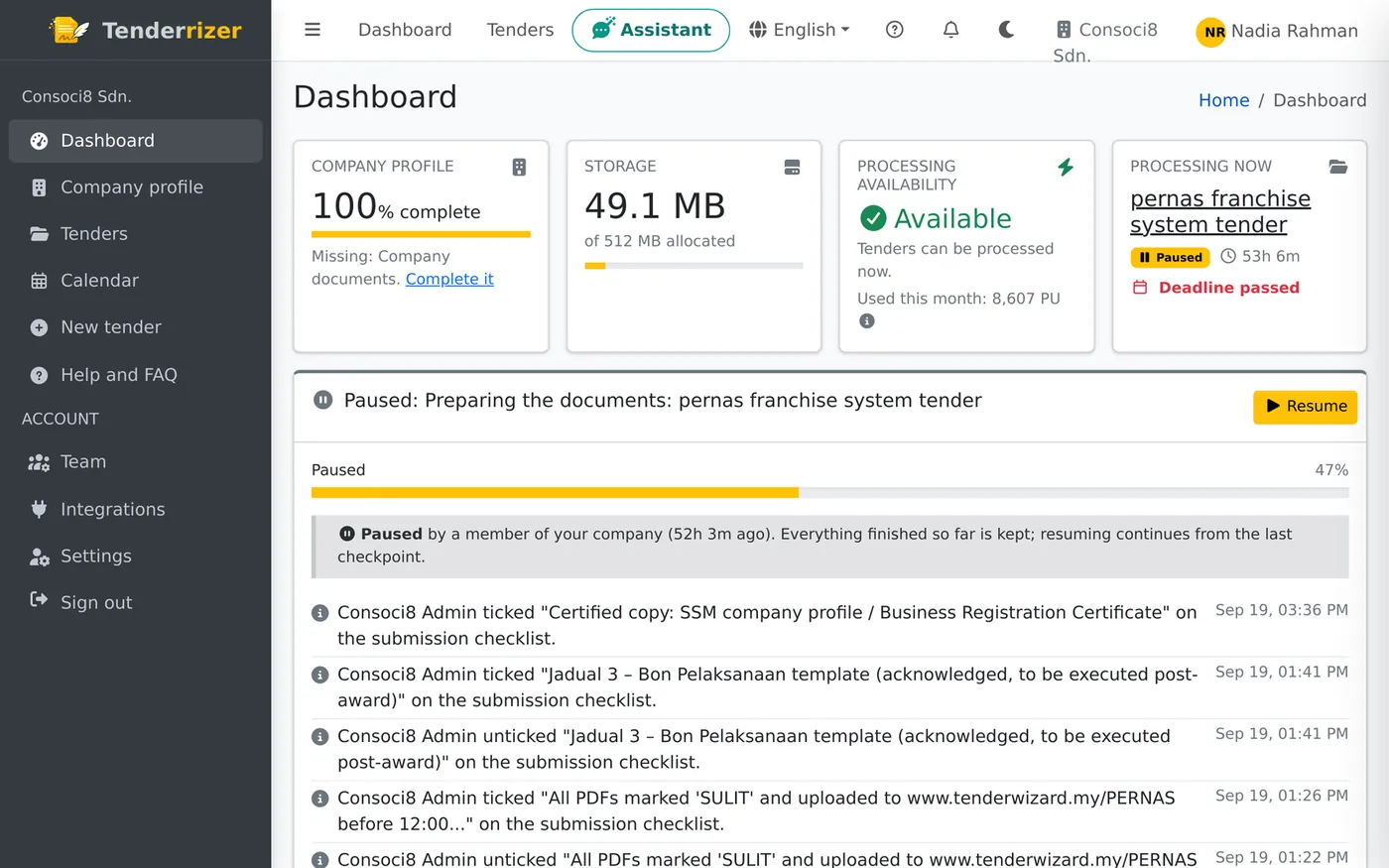The image size is (1389, 868).
Task: Click the clock icon beside 53h 6m
Action: [1228, 256]
